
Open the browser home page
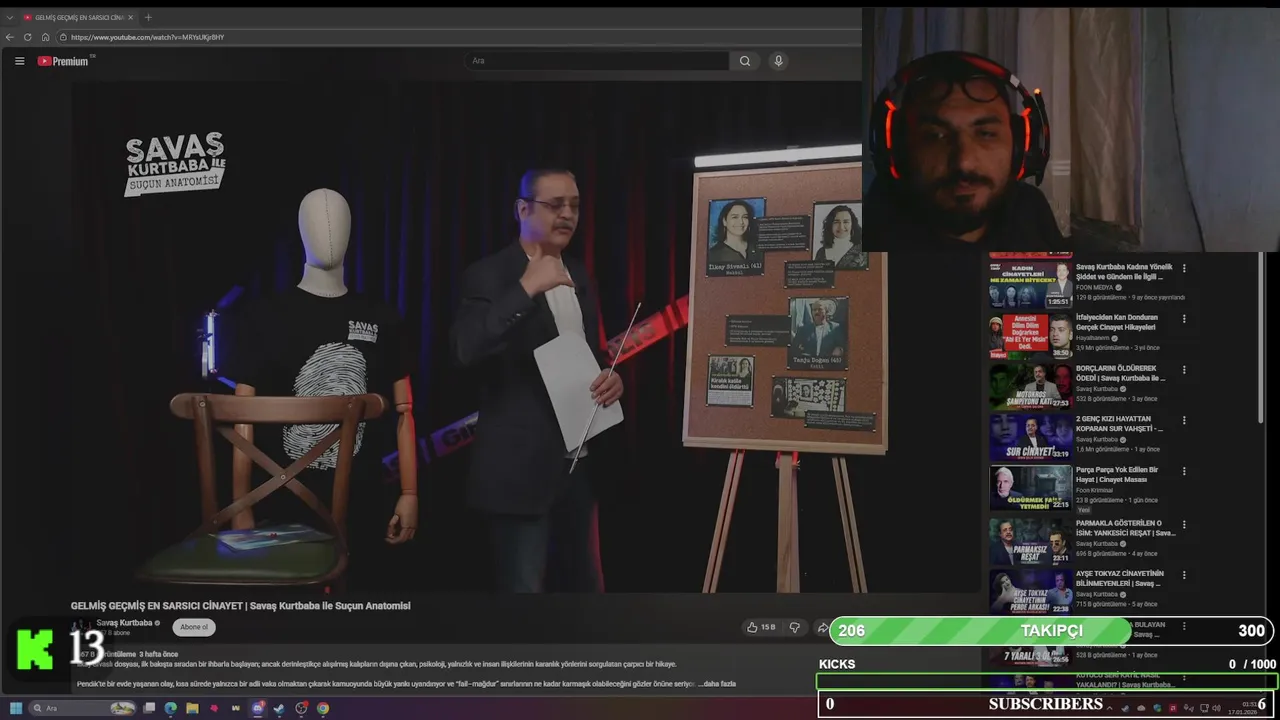(45, 37)
